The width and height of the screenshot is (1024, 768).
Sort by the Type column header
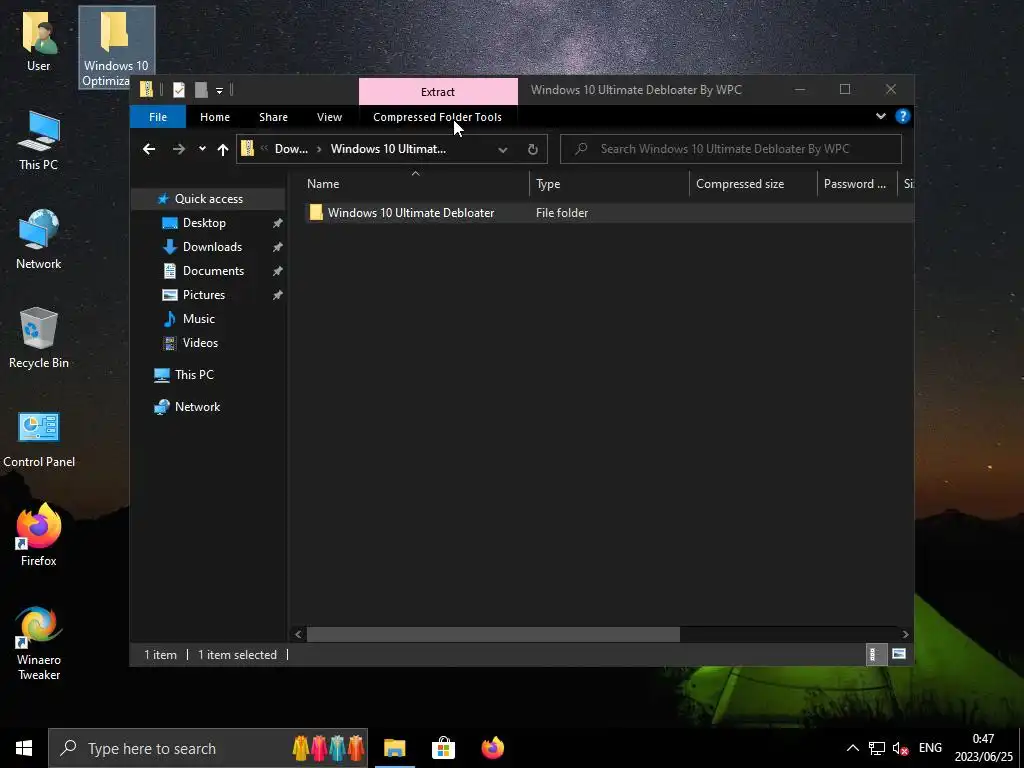tap(609, 184)
